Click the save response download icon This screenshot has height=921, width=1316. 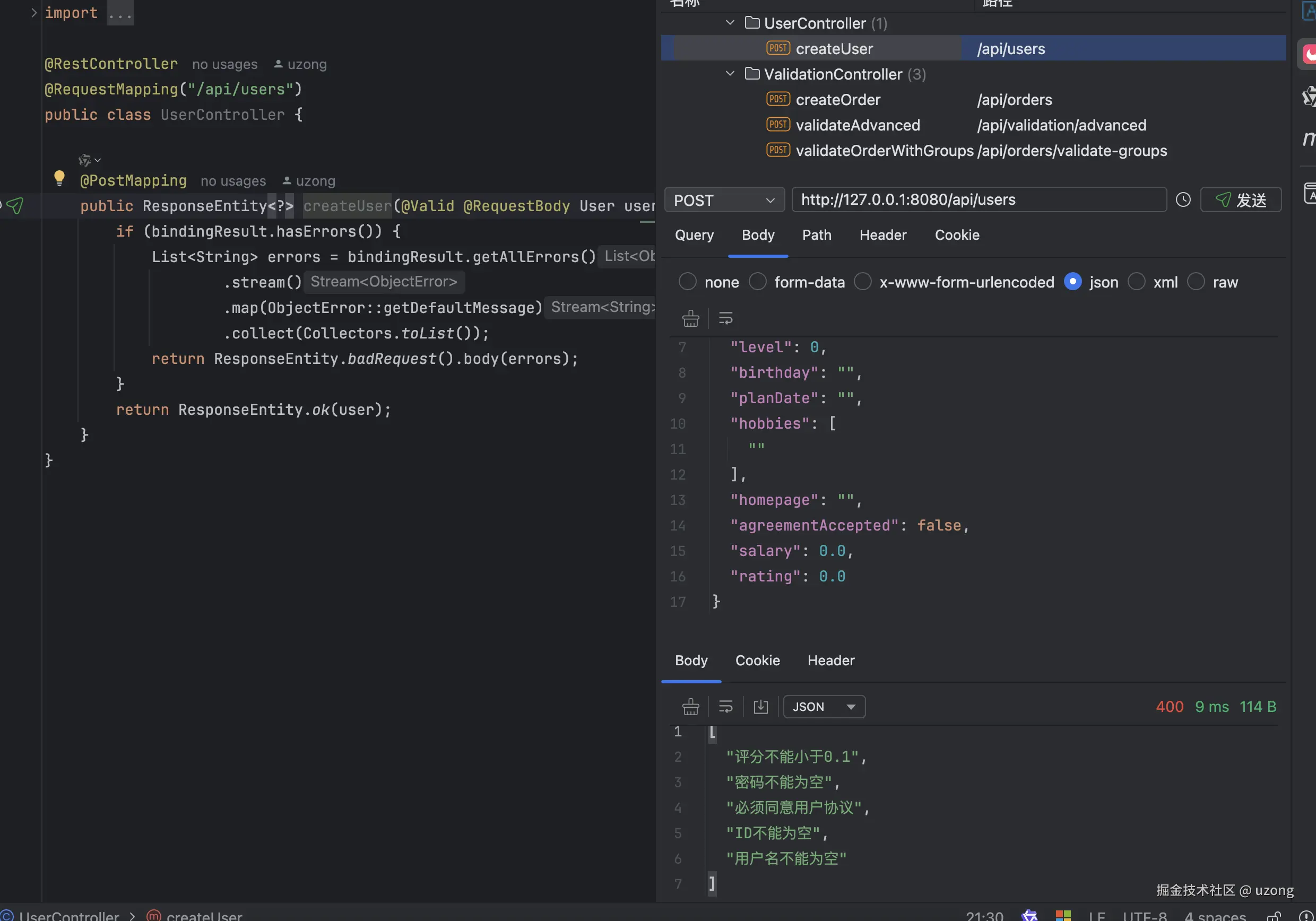click(x=760, y=707)
